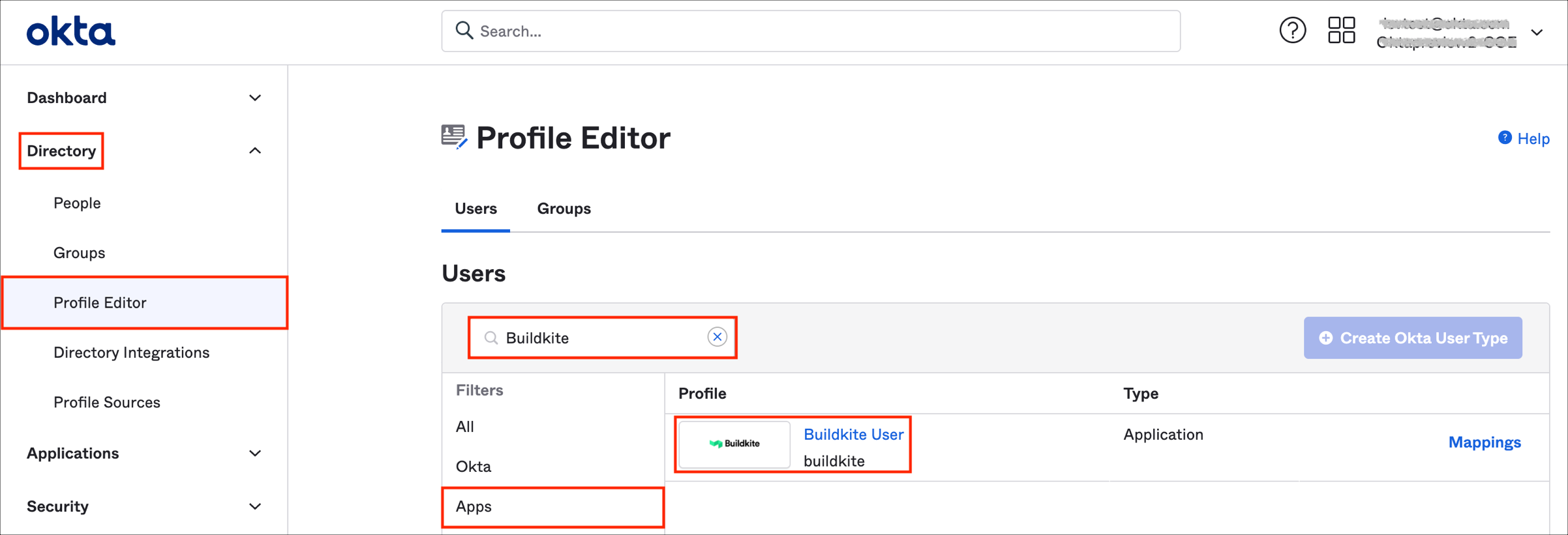Screen dimensions: 1568x535
Task: Clear the Buildkite search text
Action: tap(717, 337)
